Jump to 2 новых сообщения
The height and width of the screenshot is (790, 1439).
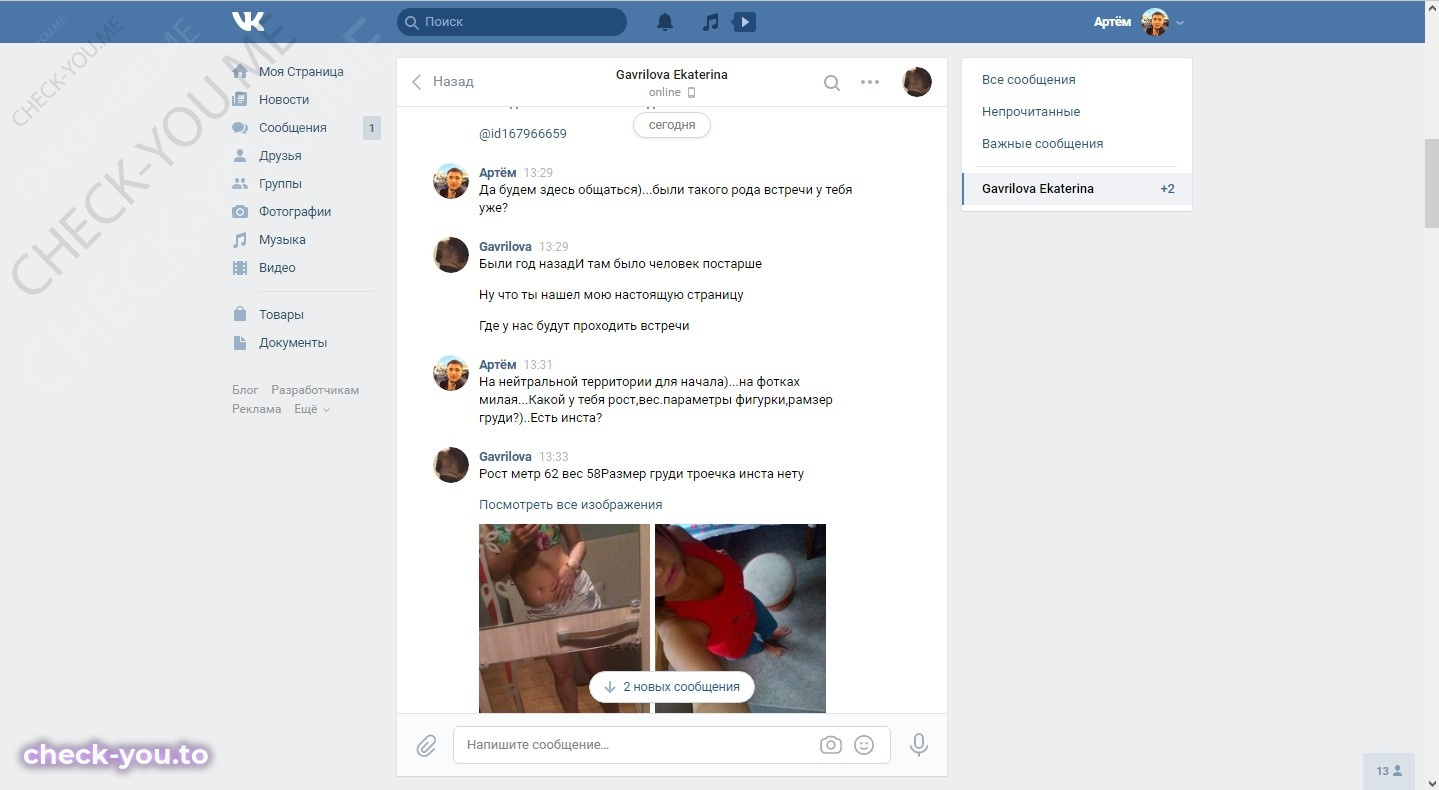tap(672, 687)
